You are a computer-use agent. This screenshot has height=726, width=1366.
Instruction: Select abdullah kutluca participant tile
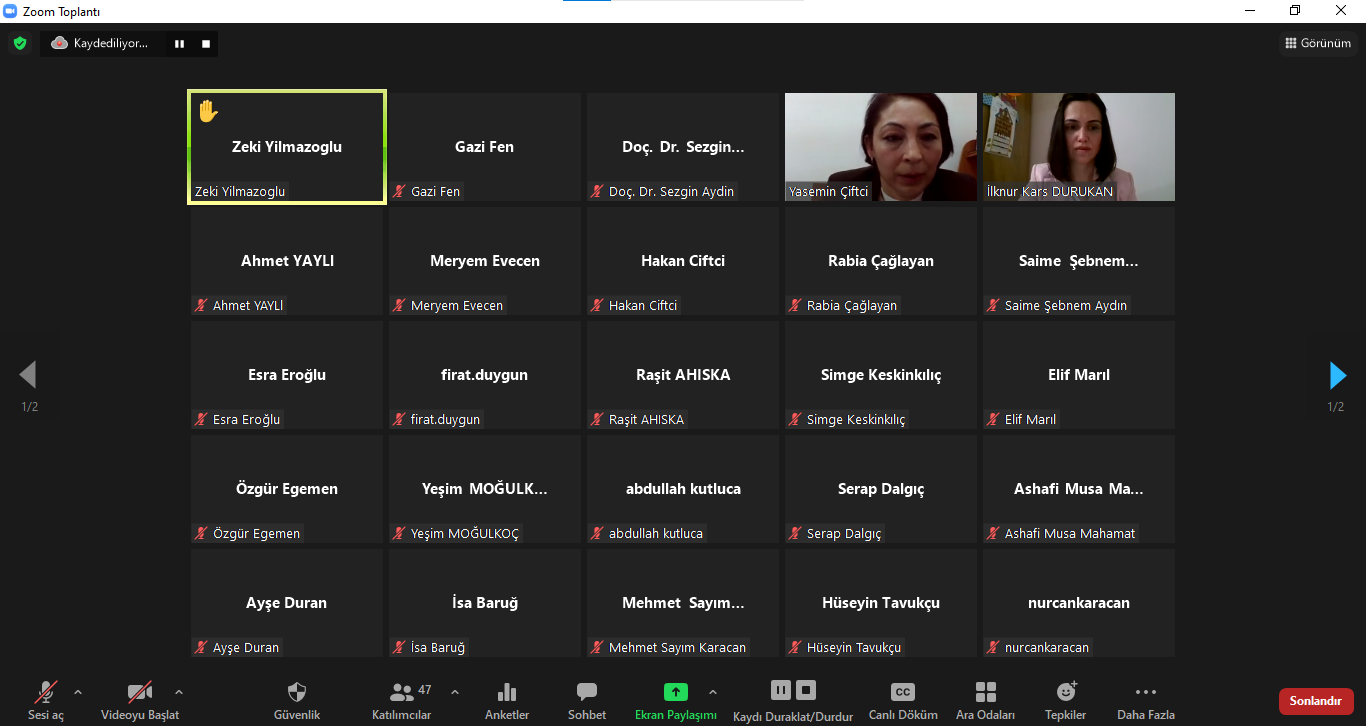(x=683, y=489)
